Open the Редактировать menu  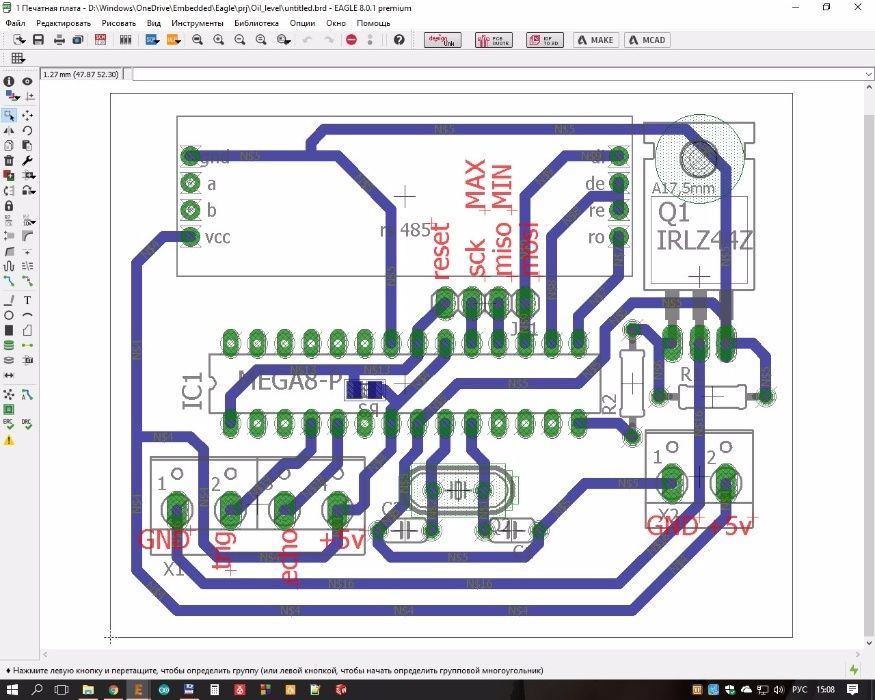coord(63,23)
